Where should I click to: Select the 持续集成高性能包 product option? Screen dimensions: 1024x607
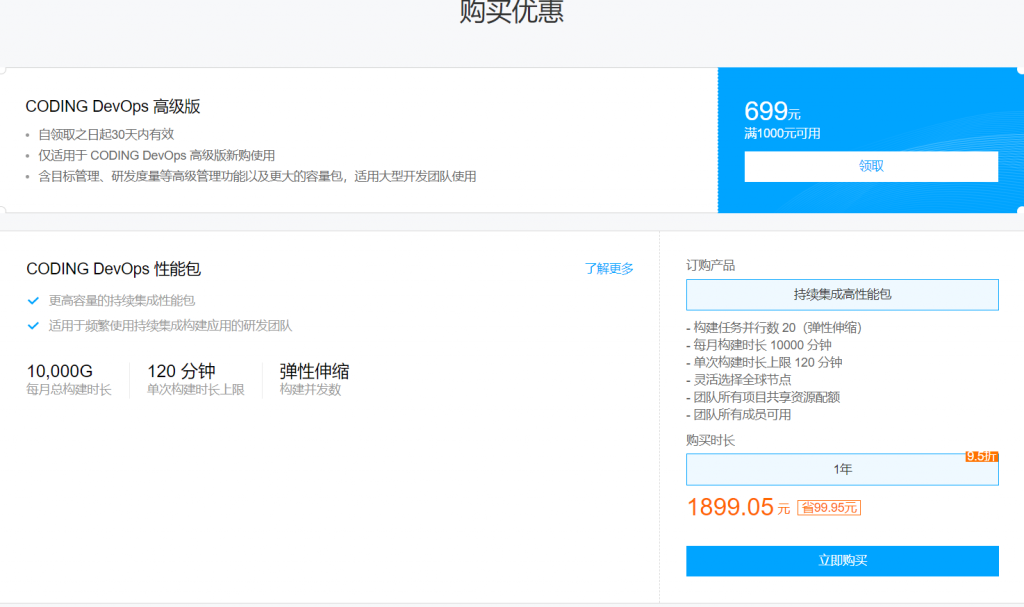(x=842, y=295)
